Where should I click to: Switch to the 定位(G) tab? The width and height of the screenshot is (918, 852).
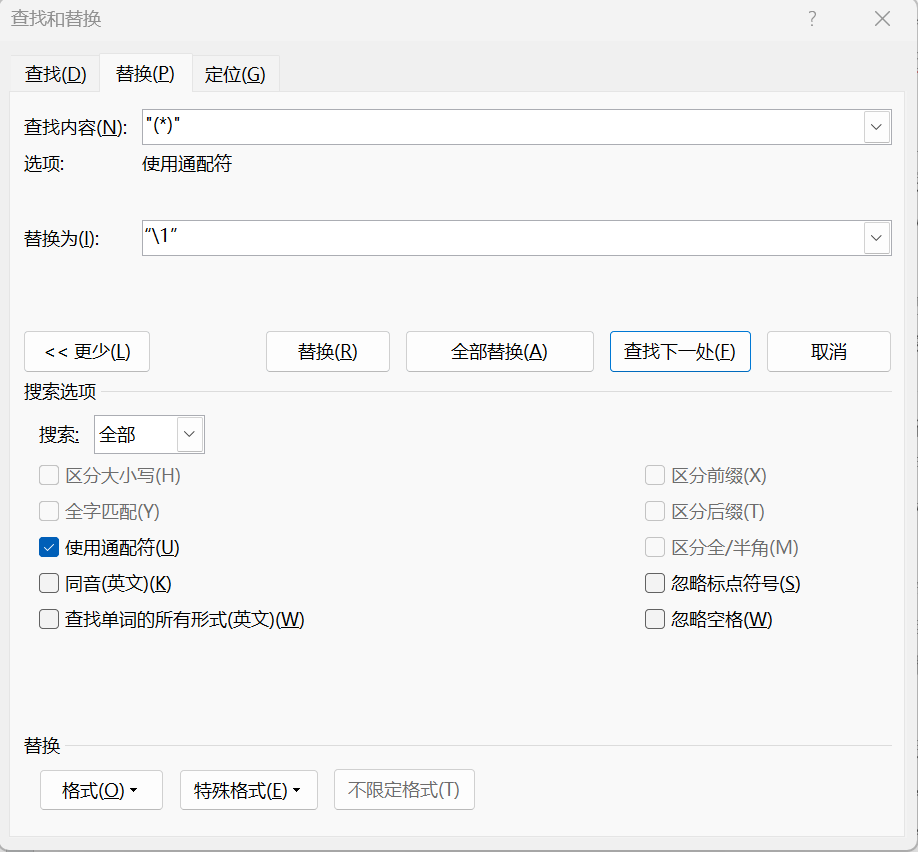point(235,74)
